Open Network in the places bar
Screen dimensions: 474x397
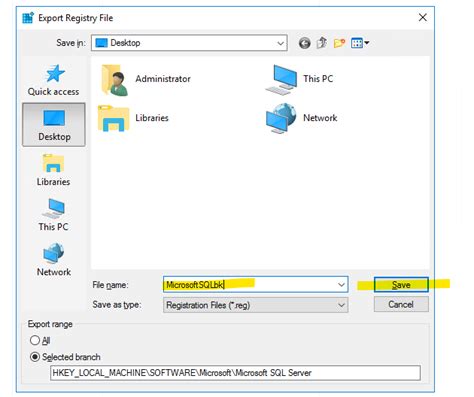(54, 260)
